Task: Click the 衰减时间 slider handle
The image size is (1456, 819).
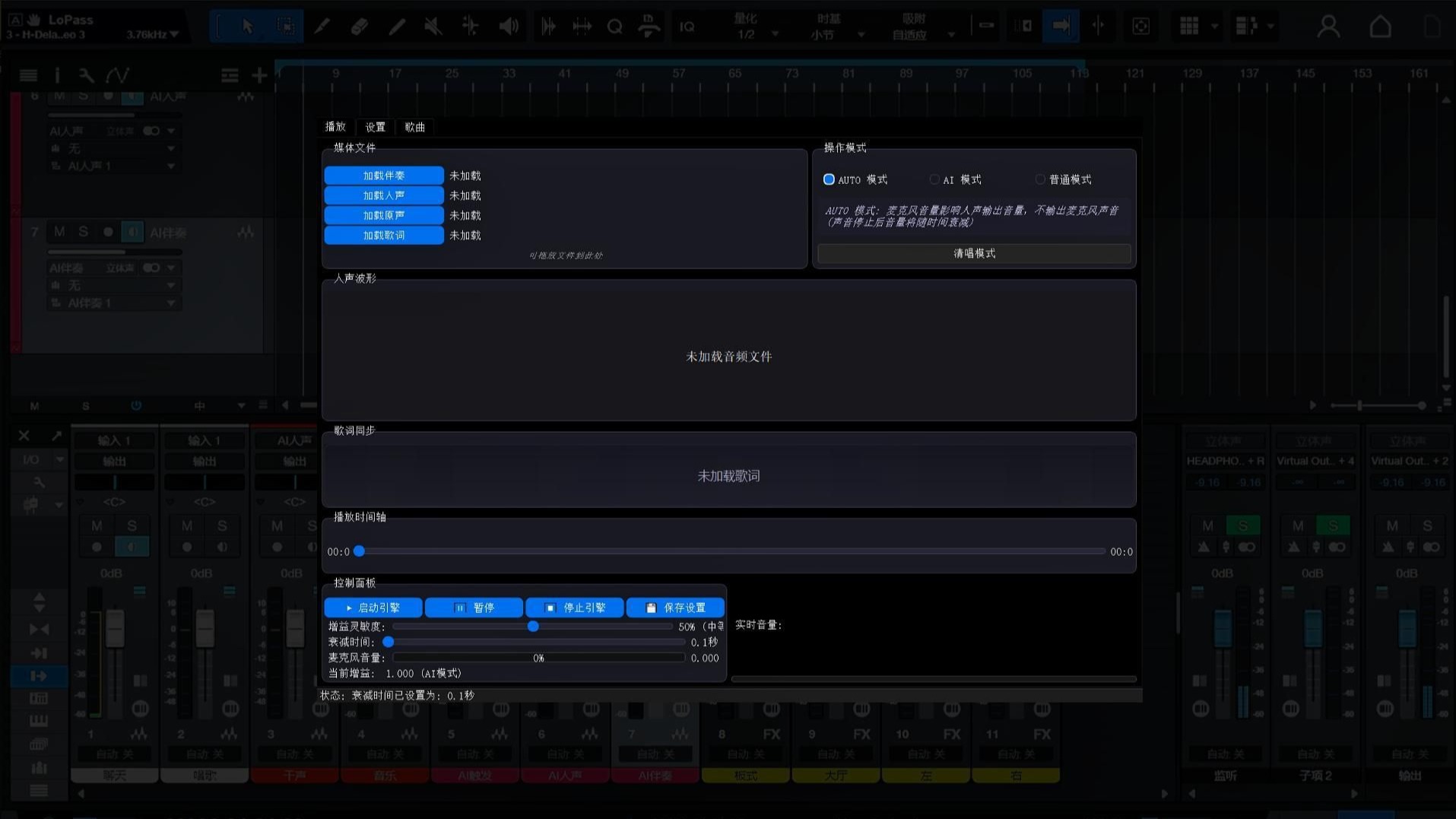Action: click(389, 642)
